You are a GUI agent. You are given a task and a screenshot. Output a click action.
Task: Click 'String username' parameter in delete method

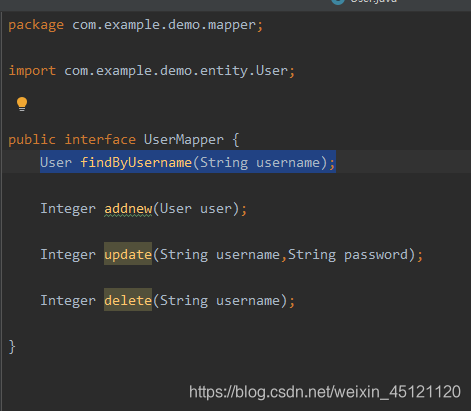[220, 301]
